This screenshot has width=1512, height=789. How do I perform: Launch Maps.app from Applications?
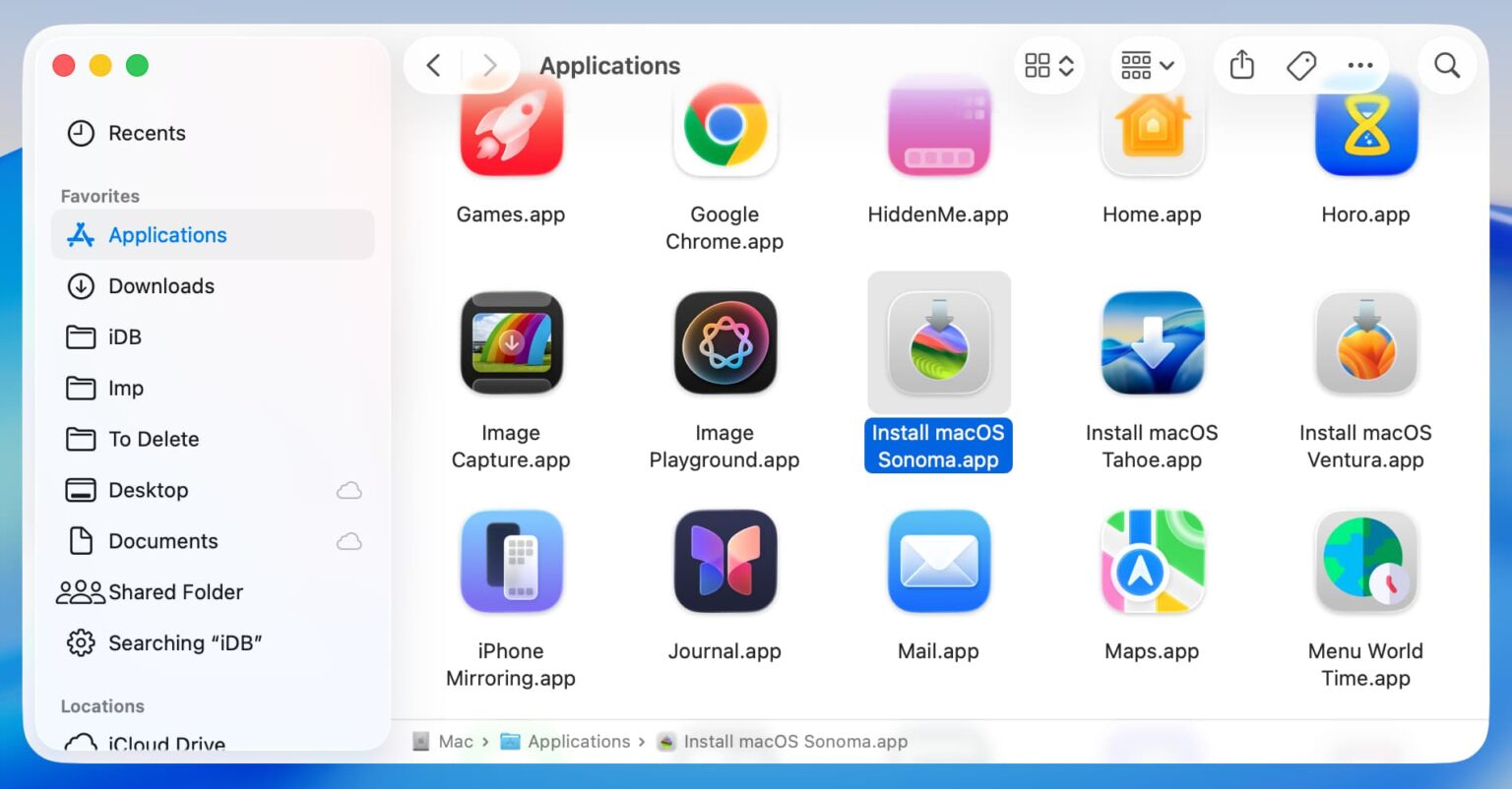(x=1152, y=561)
